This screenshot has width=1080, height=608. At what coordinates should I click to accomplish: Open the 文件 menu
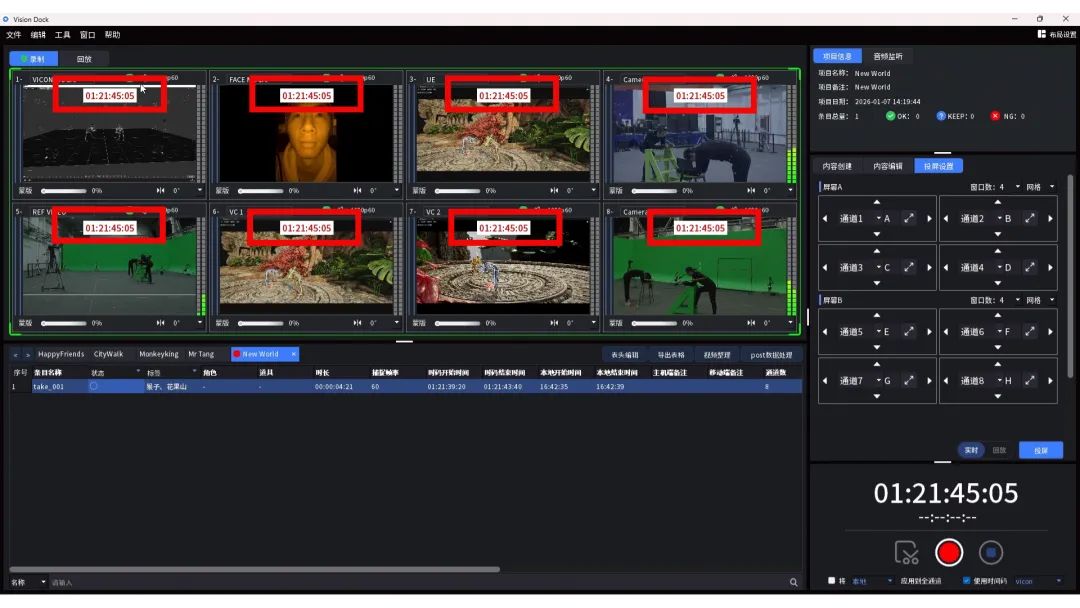[14, 34]
